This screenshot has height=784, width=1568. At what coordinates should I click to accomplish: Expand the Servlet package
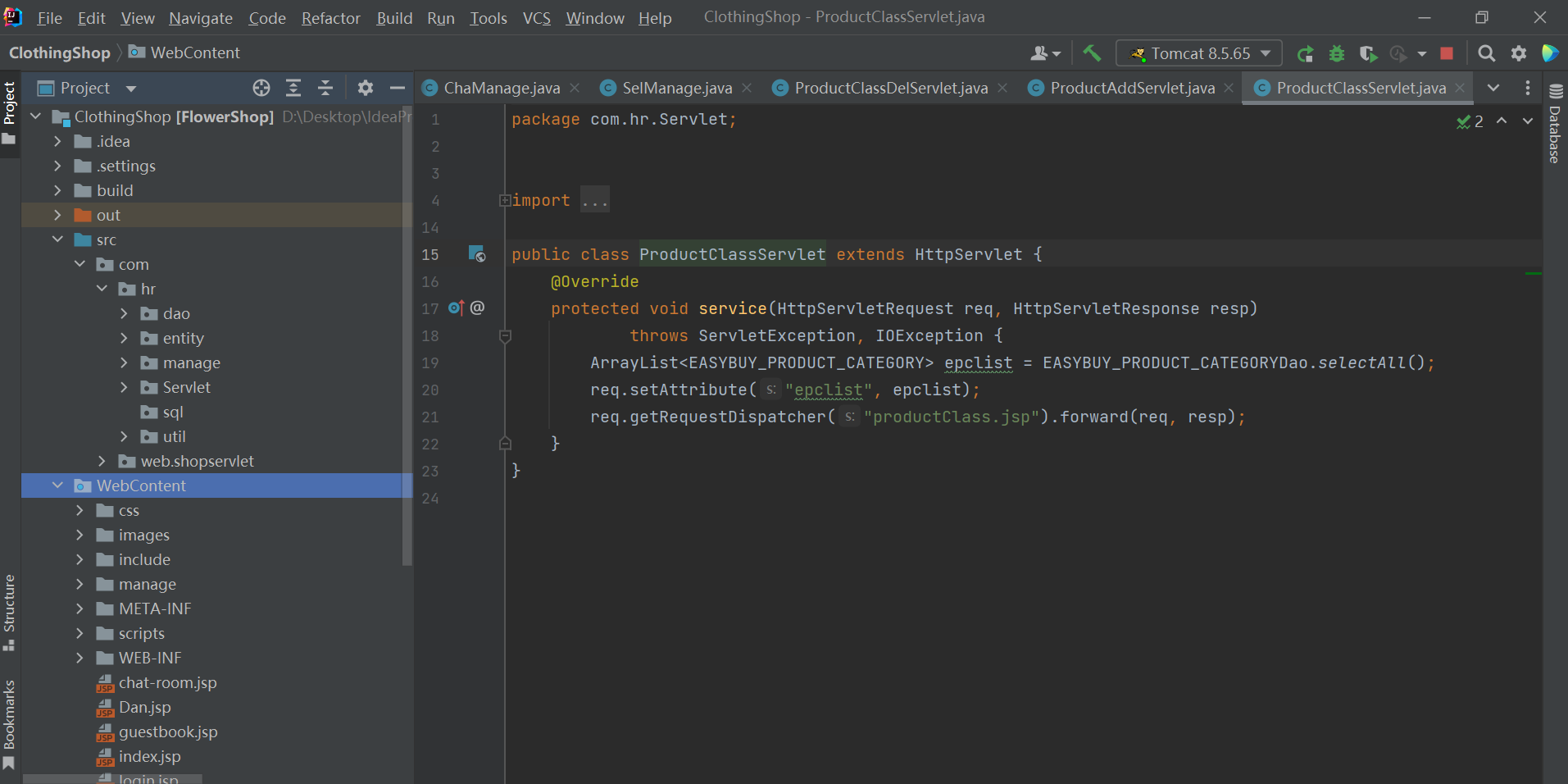[124, 387]
